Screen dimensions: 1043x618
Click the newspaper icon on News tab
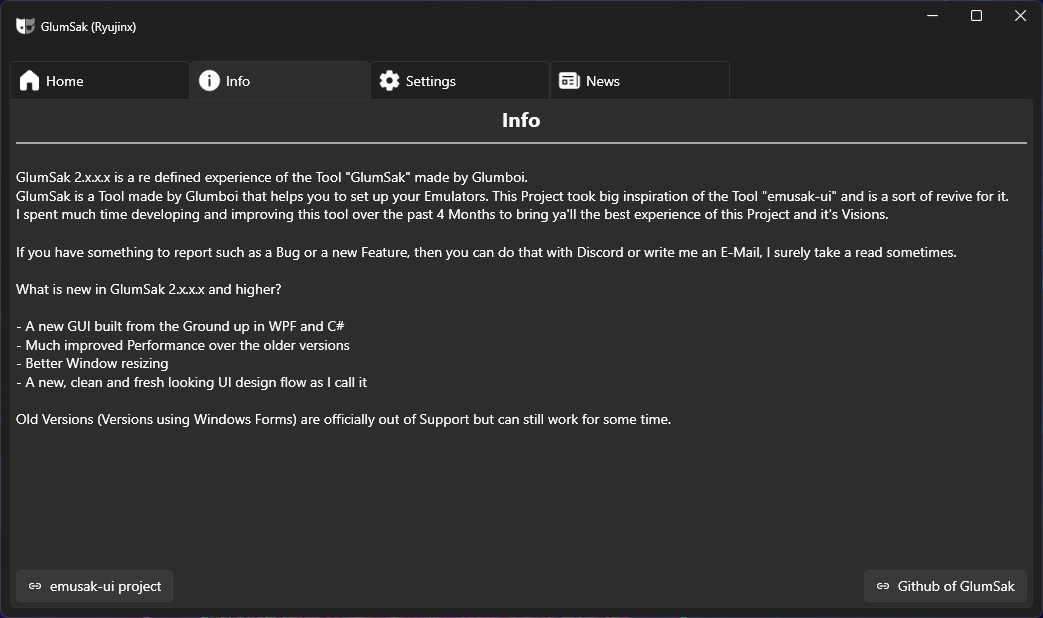pos(569,80)
